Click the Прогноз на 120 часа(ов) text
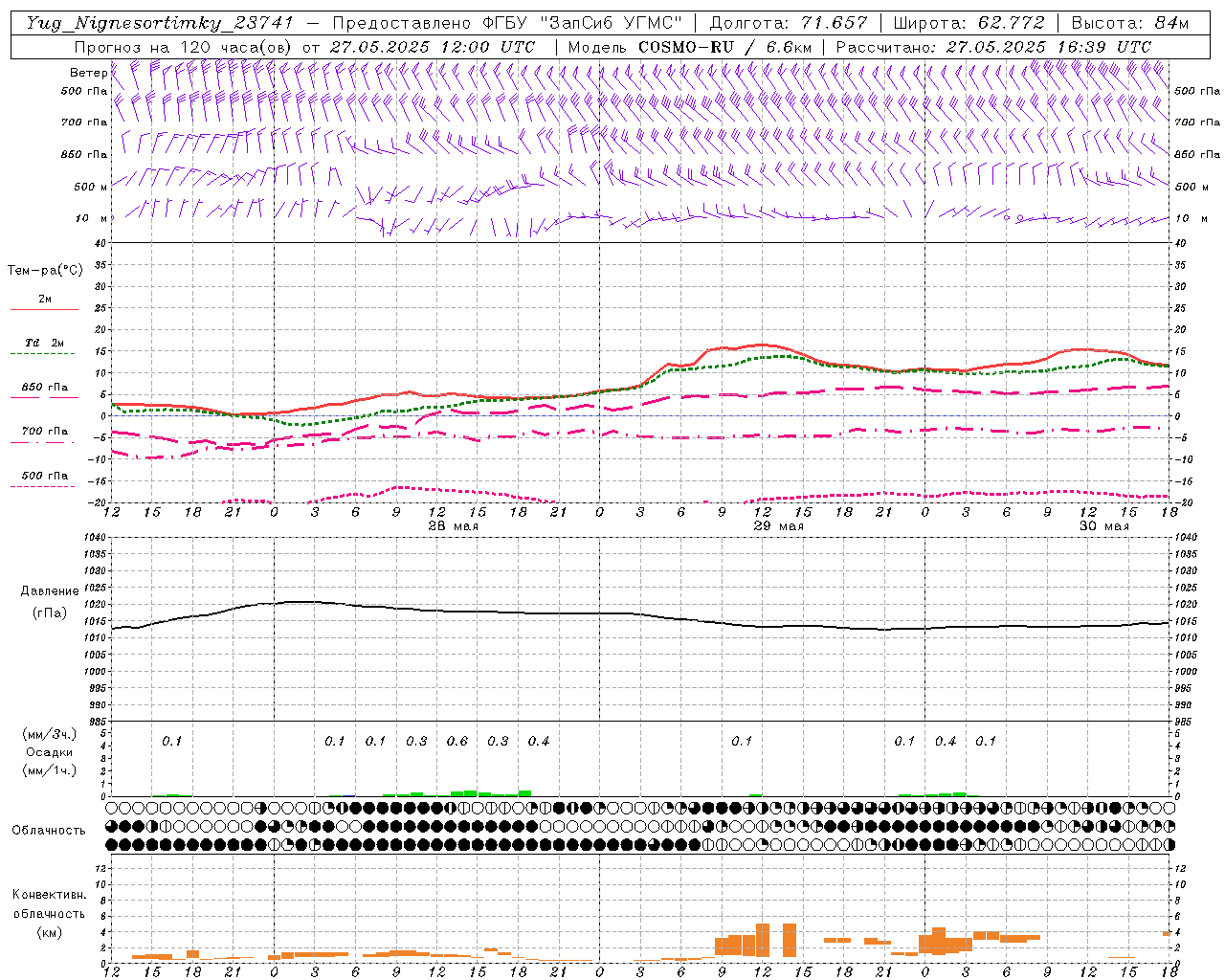The width and height of the screenshot is (1225, 980). coord(184,46)
